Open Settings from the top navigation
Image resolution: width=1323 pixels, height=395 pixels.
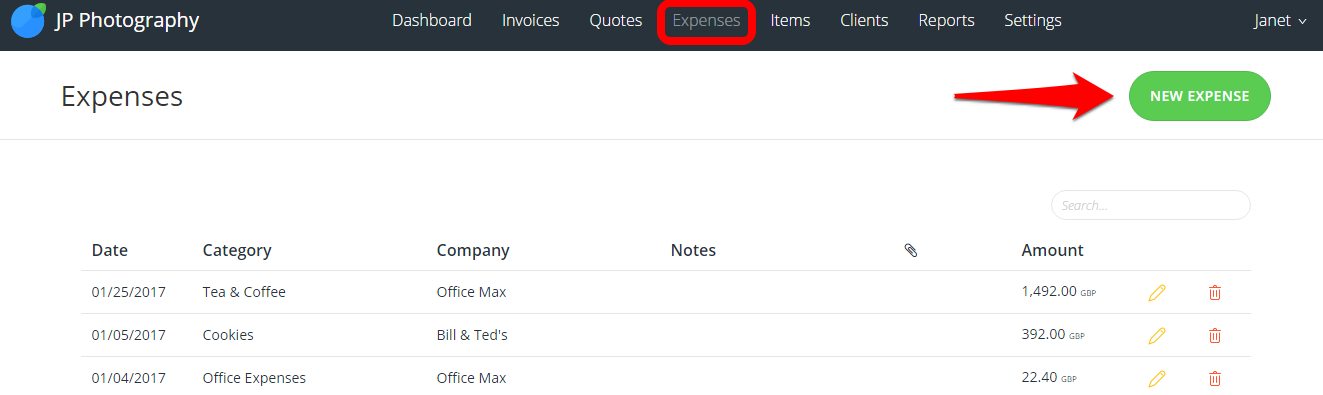[1033, 21]
